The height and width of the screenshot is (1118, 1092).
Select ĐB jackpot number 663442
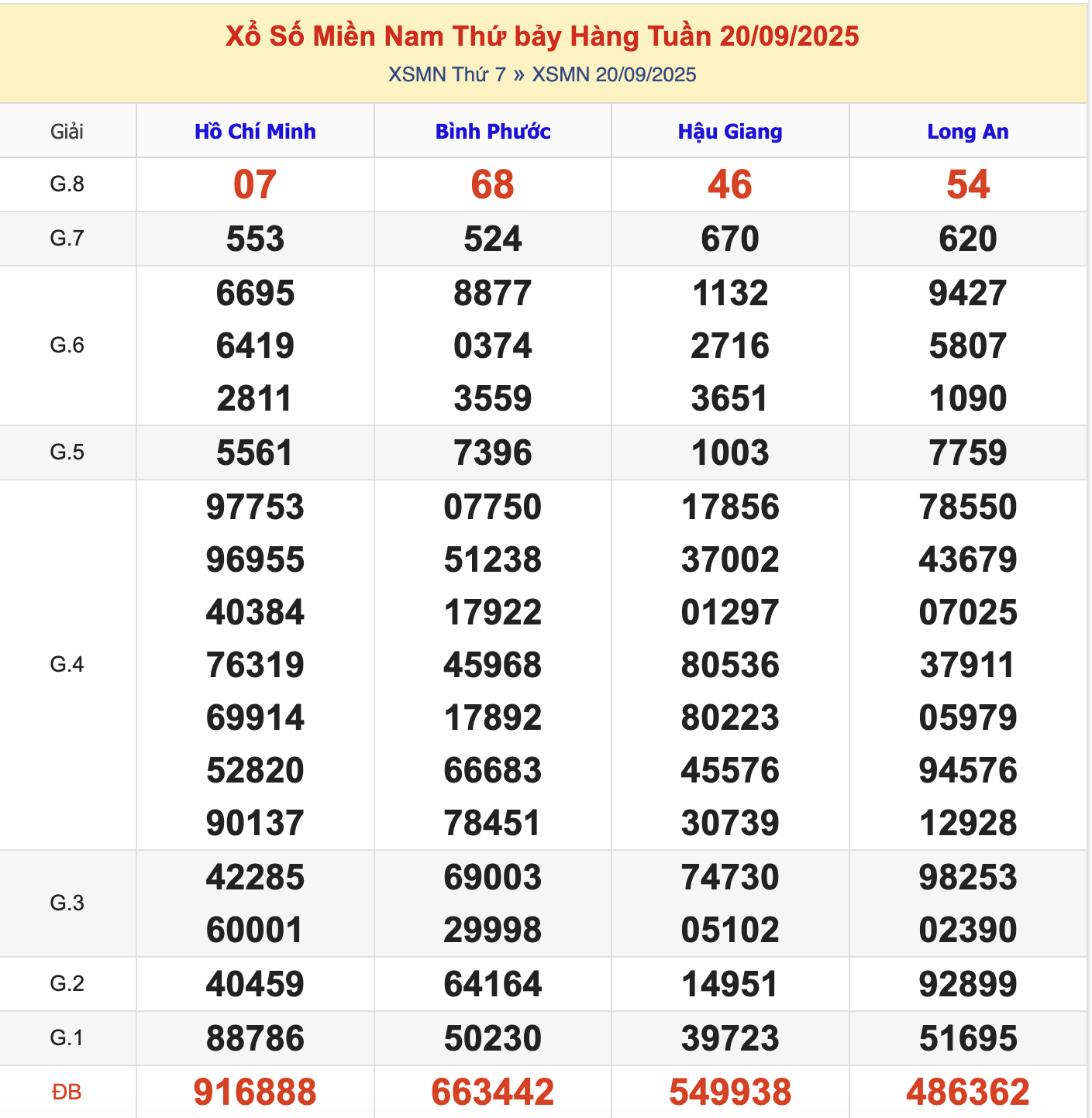(x=493, y=1092)
